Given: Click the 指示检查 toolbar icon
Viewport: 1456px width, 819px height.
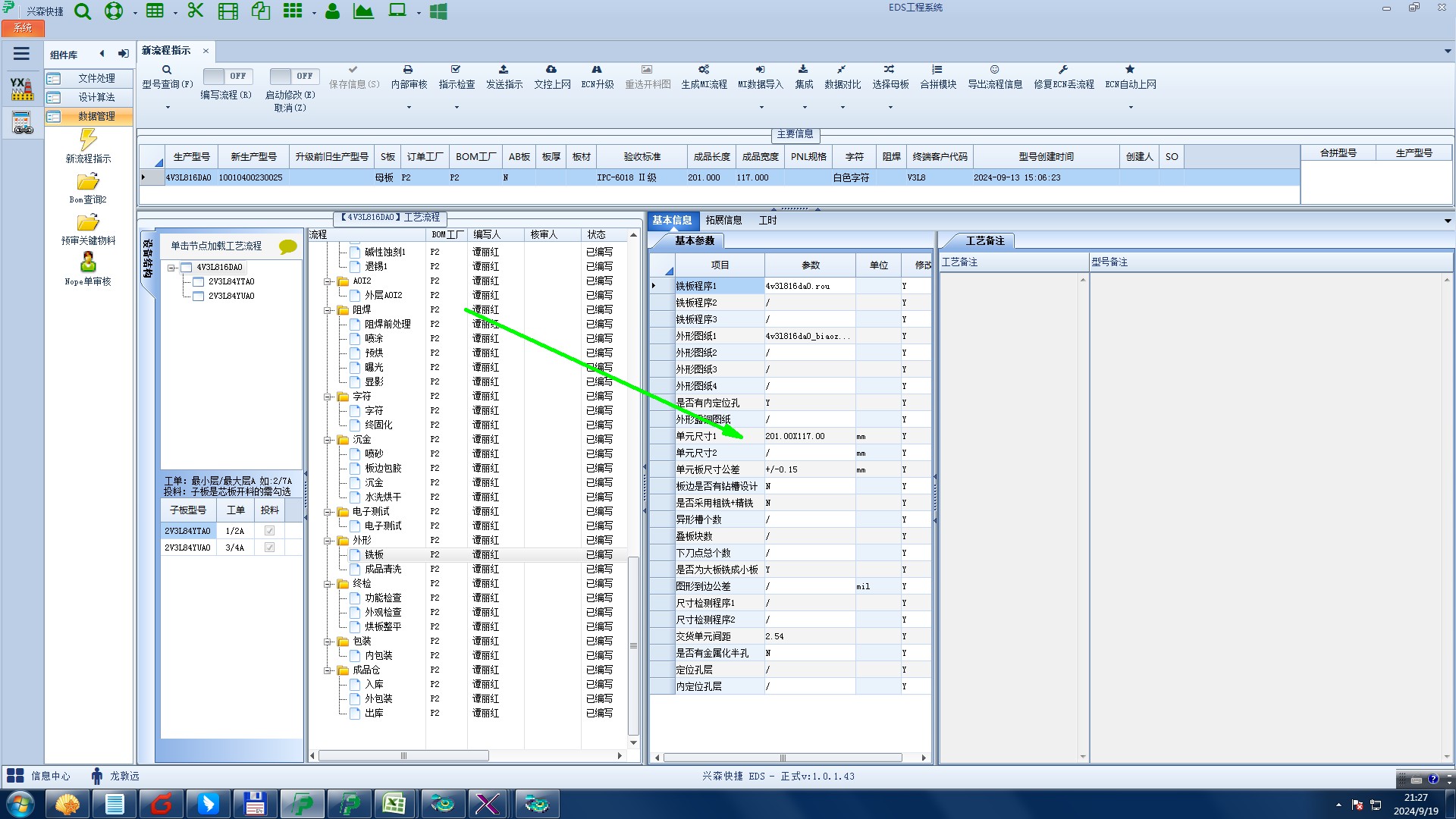Looking at the screenshot, I should pos(456,70).
